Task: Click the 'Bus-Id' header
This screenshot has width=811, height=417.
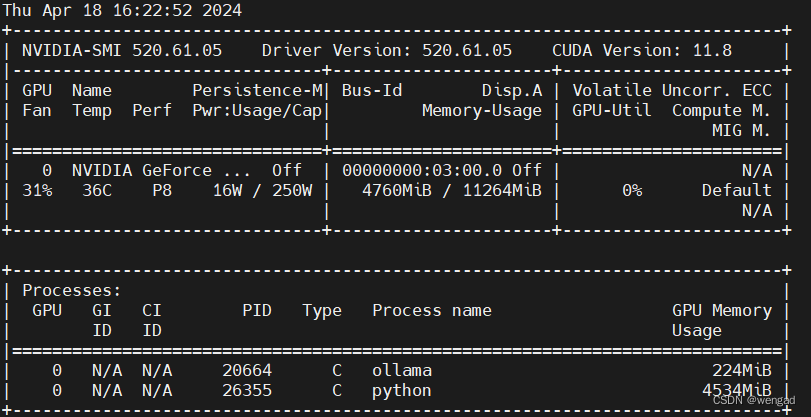Action: pos(372,91)
